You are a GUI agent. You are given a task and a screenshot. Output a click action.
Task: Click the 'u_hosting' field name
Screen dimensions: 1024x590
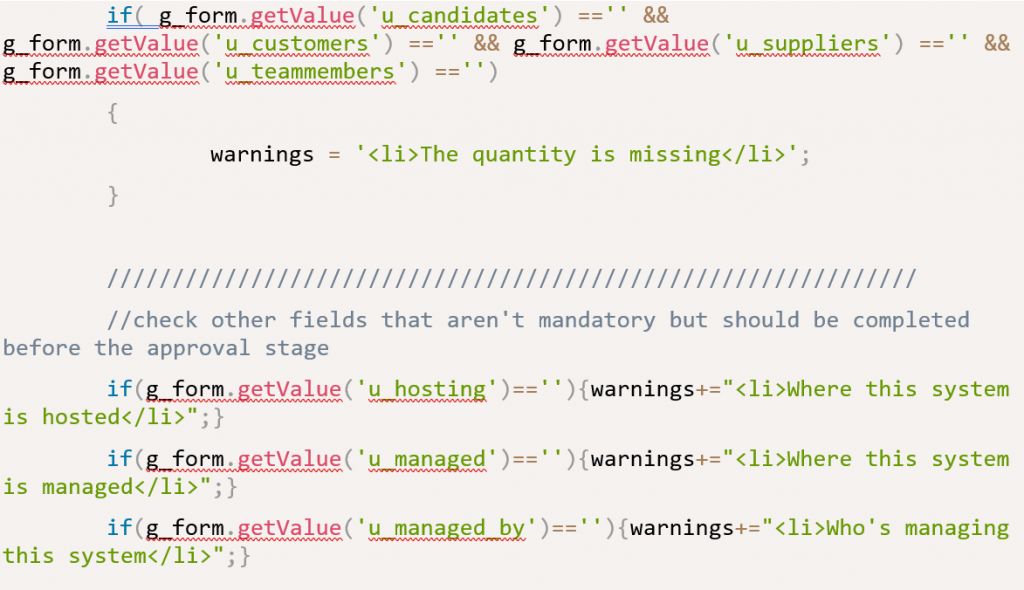point(427,389)
